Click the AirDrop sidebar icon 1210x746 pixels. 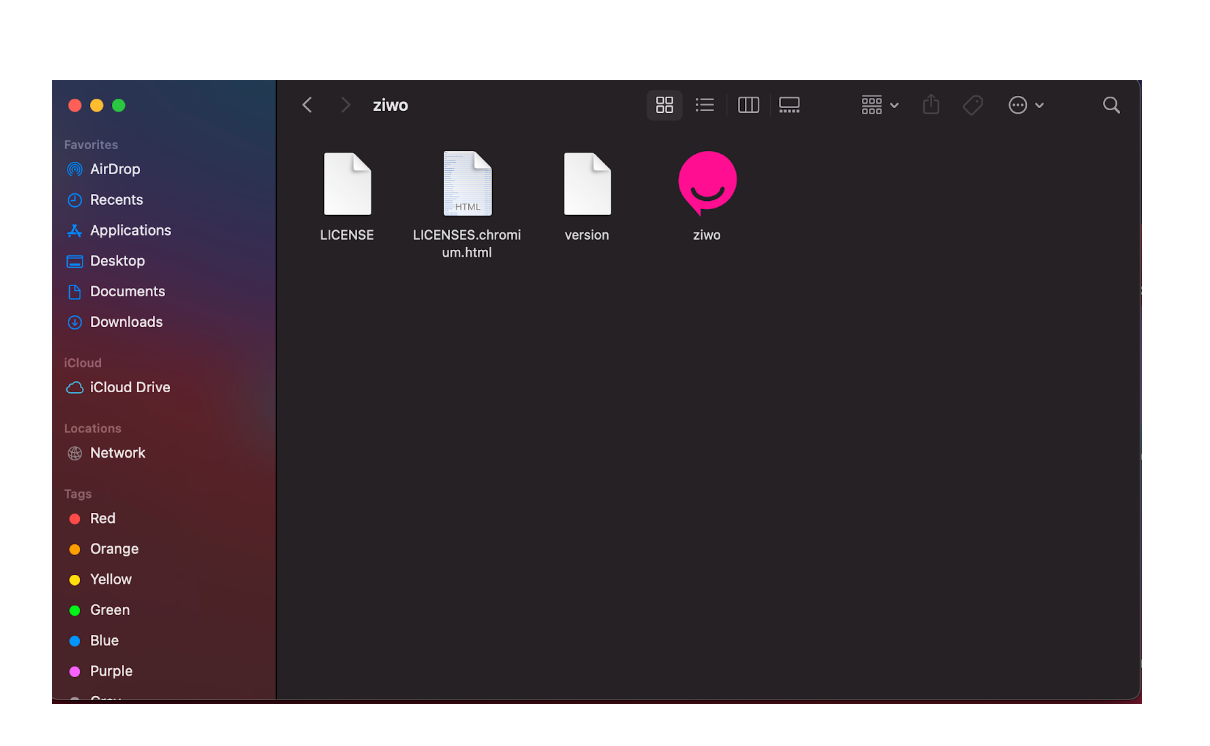click(x=74, y=169)
